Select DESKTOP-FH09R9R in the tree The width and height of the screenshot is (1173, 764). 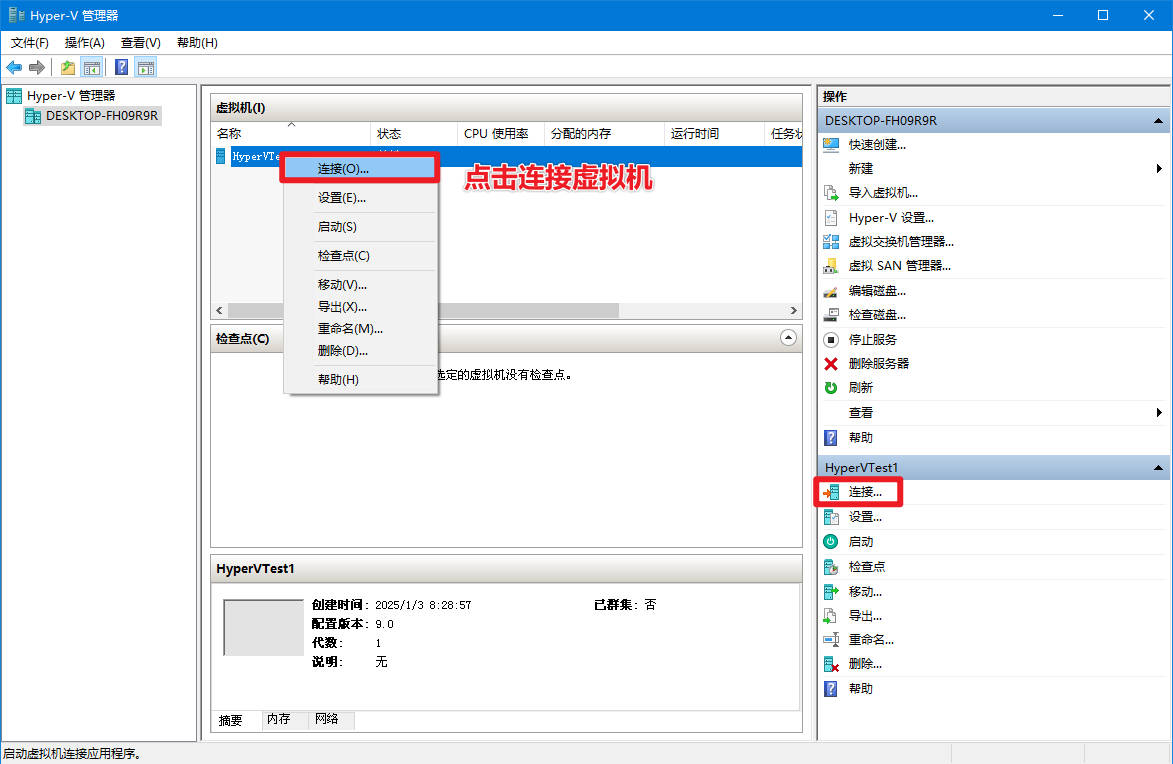pos(101,116)
